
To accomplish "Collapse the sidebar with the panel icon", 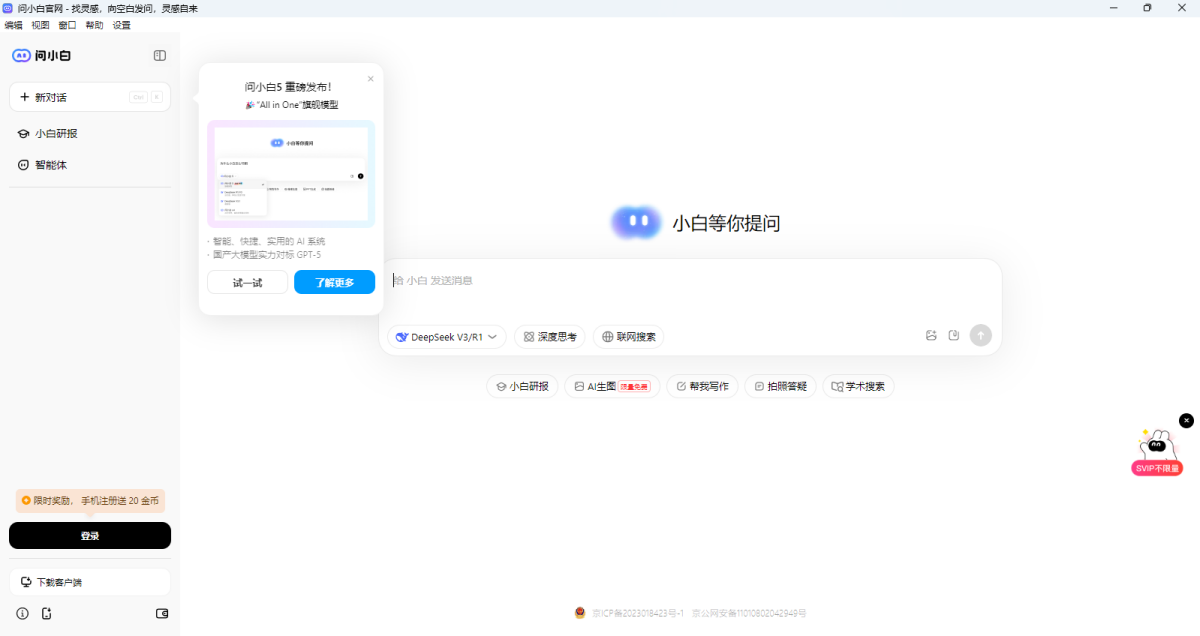I will click(159, 55).
